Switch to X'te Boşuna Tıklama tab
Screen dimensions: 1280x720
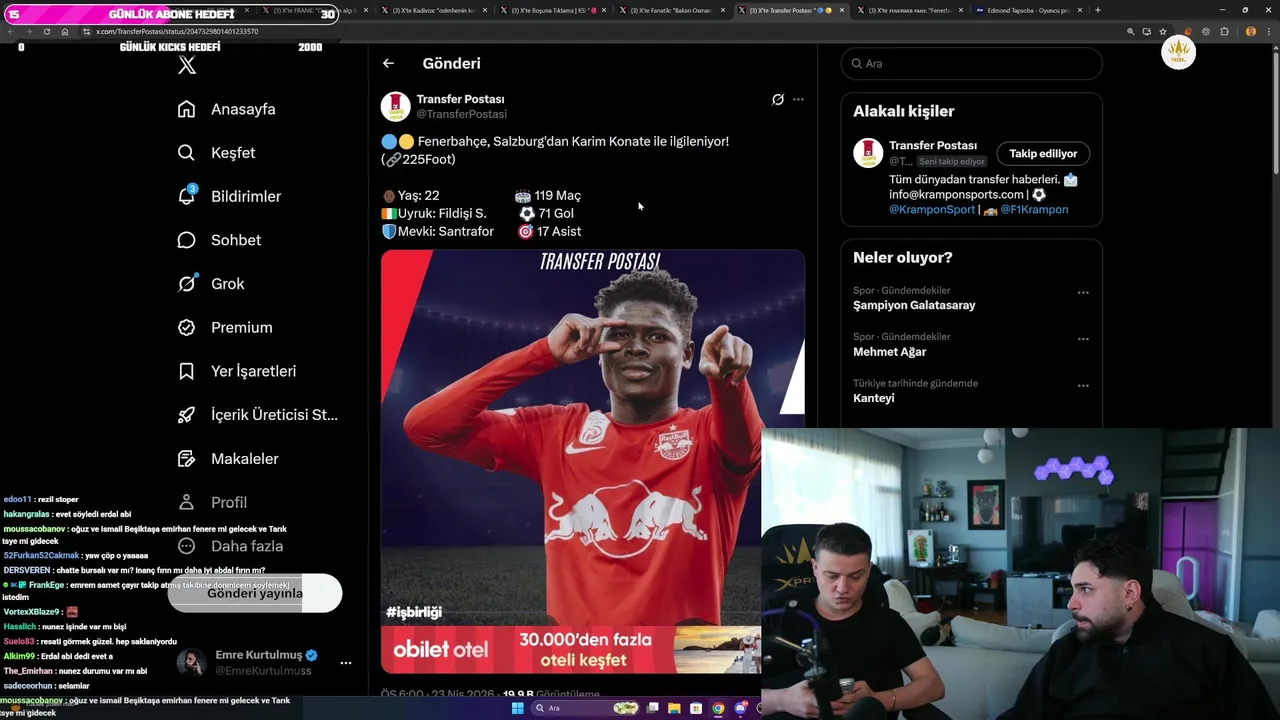[x=551, y=10]
